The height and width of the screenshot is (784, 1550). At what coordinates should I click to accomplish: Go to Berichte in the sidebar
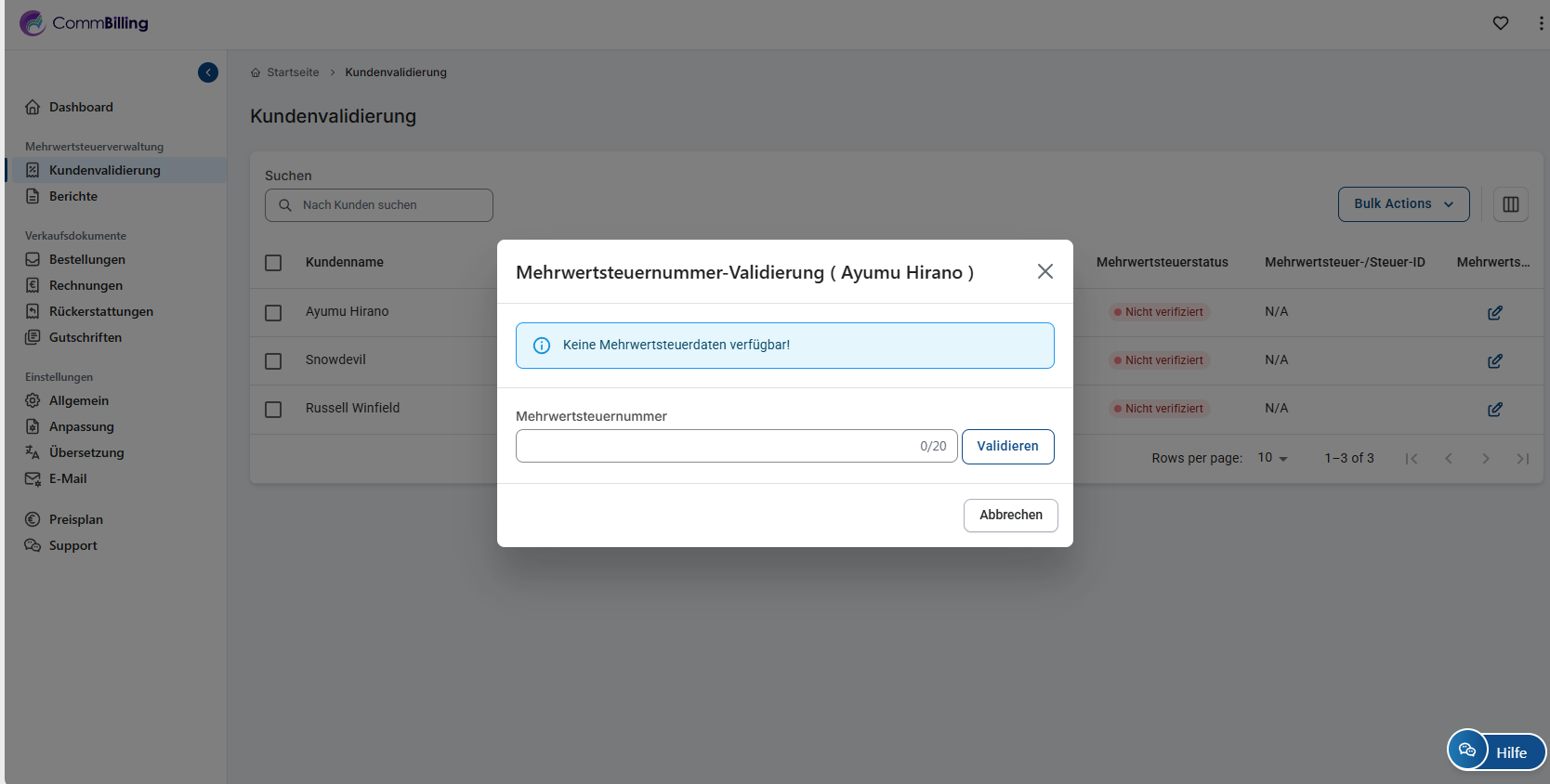[x=73, y=196]
